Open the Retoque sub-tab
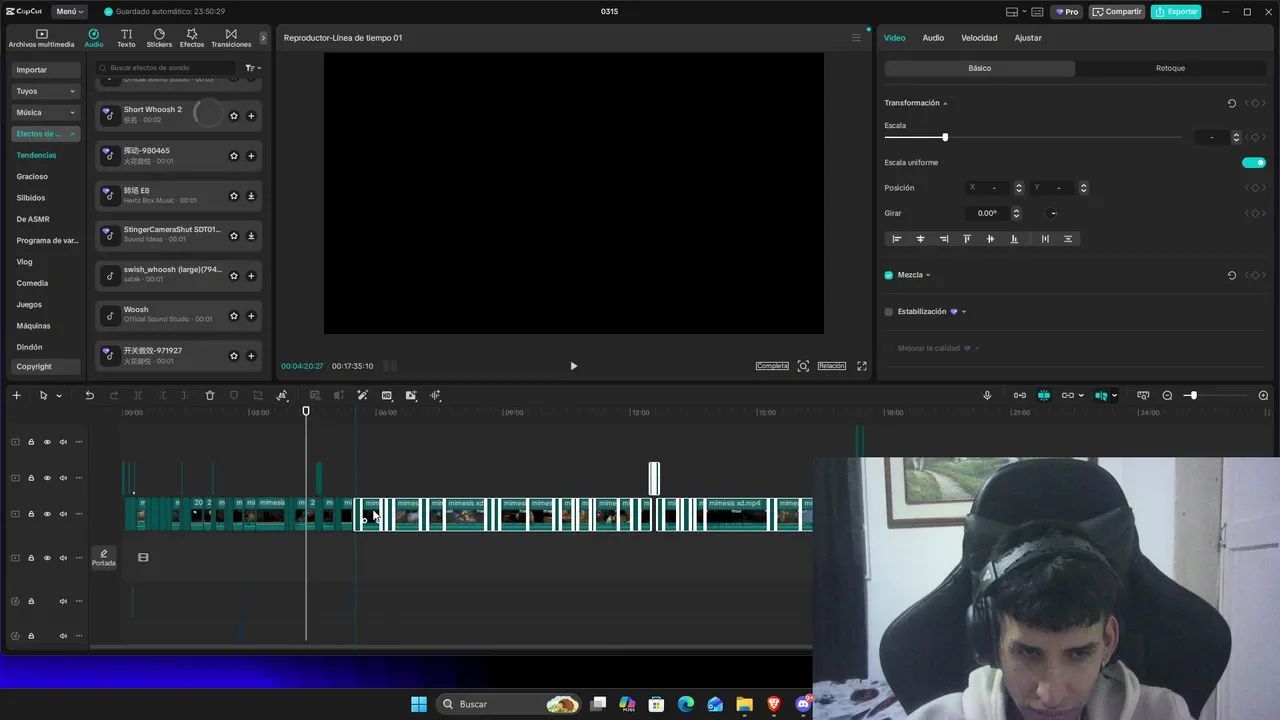 point(1170,68)
